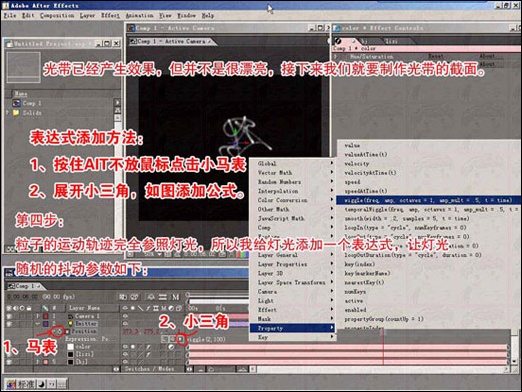The width and height of the screenshot is (522, 392).
Task: Click the Comp 1 composition icon in Project panel
Action: point(16,103)
